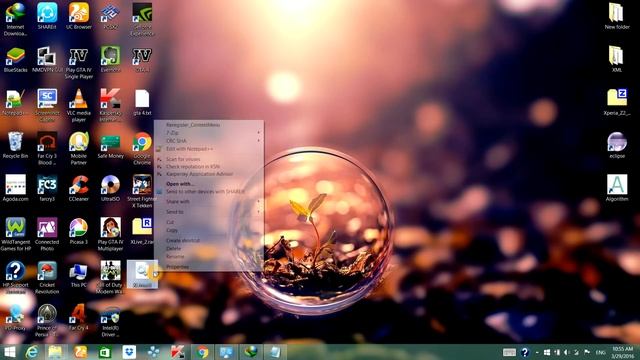The image size is (640, 360).
Task: Select the farcry3 desktop icon
Action: click(47, 188)
